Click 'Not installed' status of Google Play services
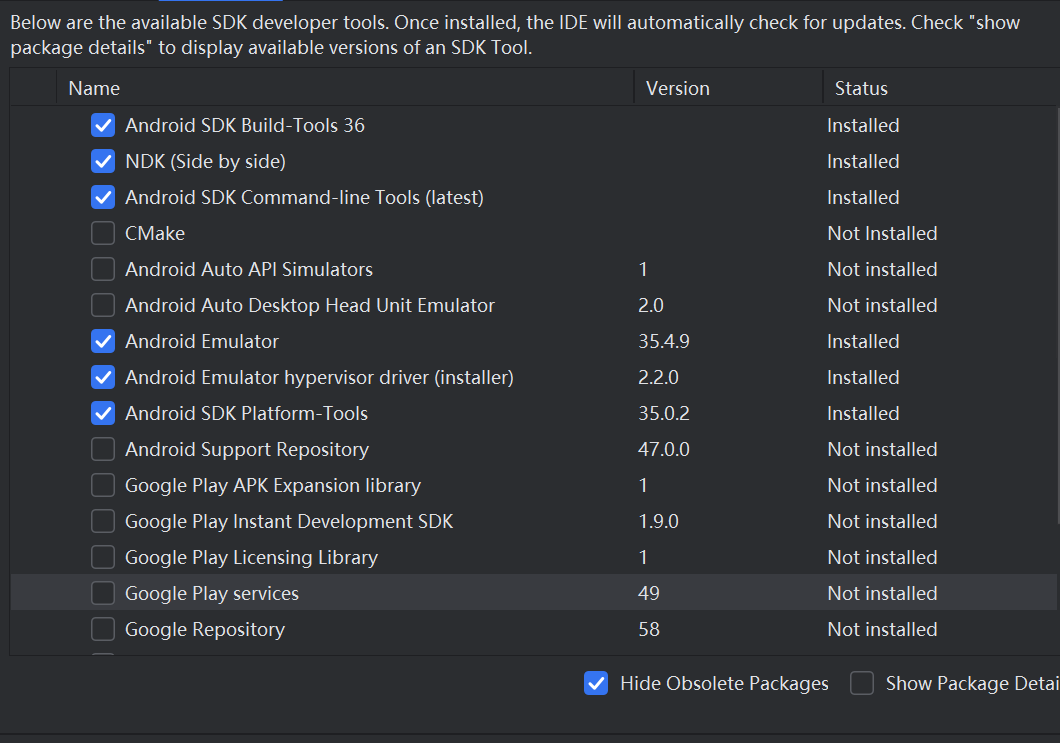This screenshot has height=743, width=1060. pyautogui.click(x=882, y=593)
